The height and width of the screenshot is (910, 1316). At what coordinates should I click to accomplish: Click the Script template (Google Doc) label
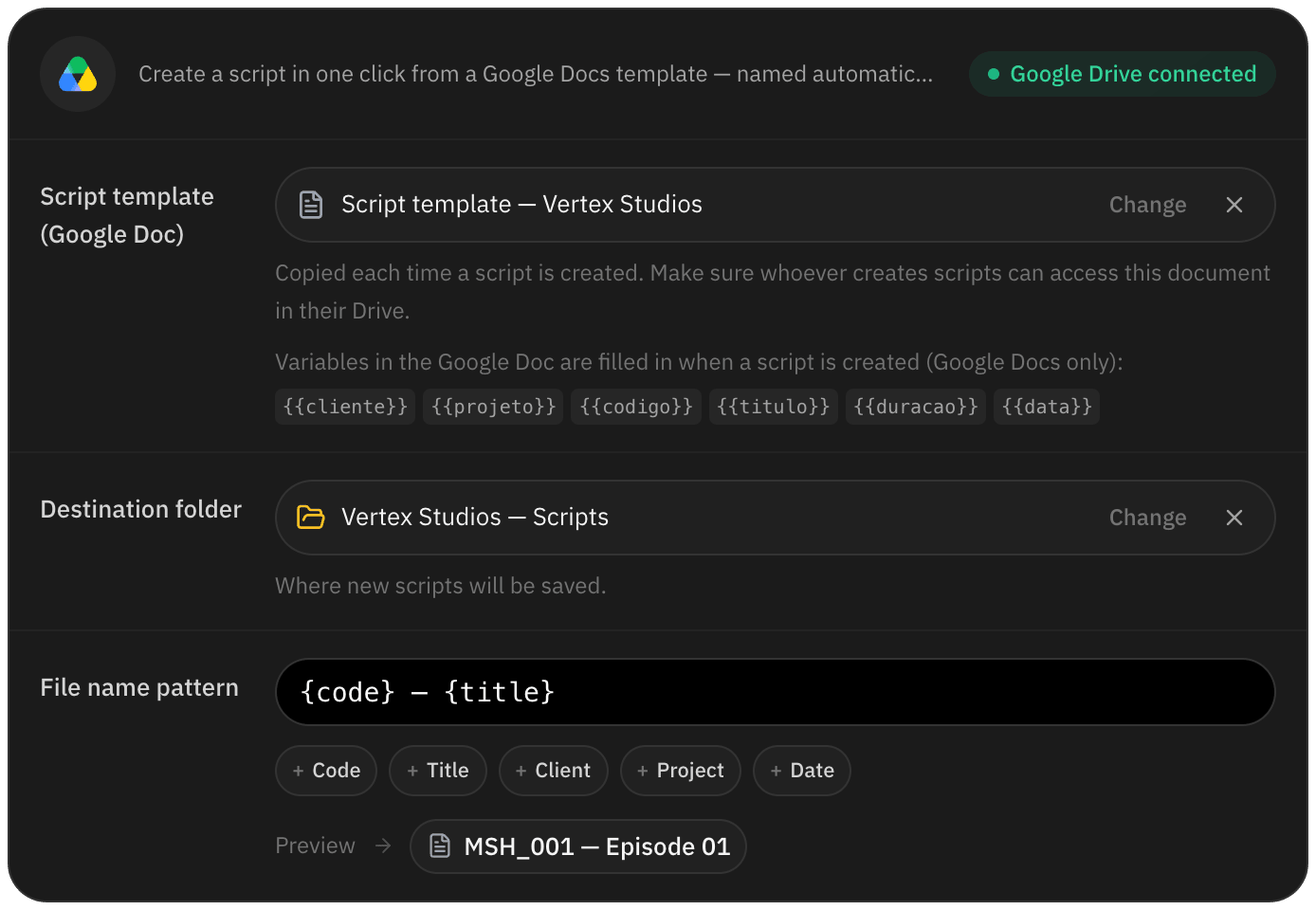pyautogui.click(x=127, y=215)
